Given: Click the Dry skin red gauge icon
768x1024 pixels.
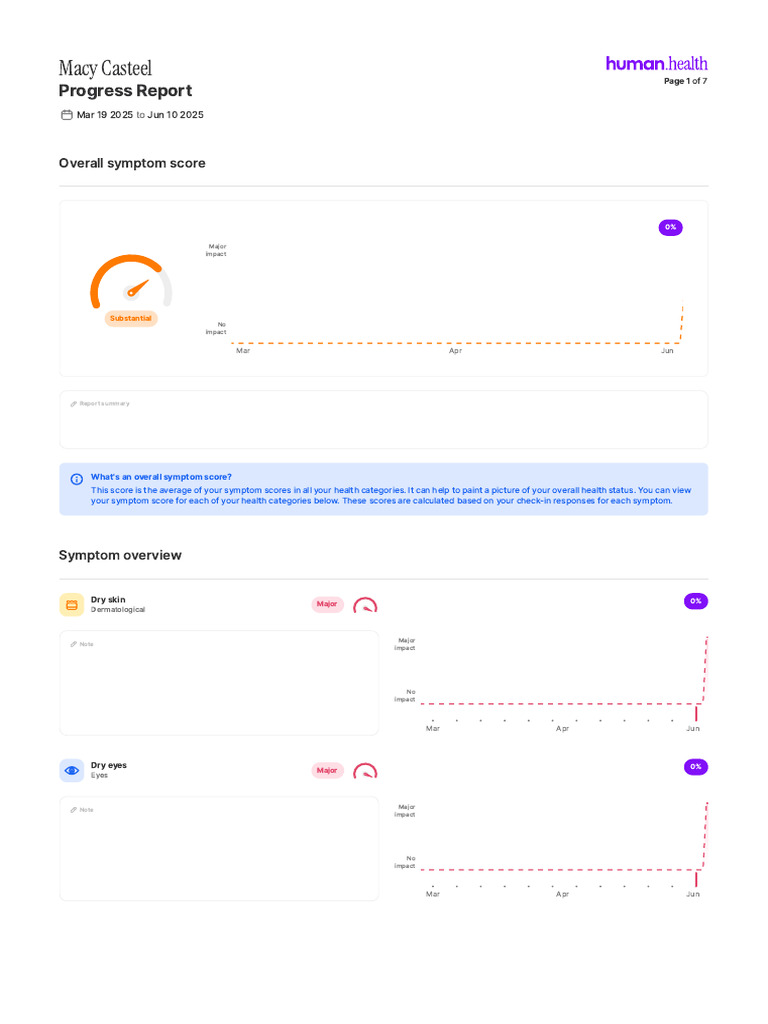Looking at the screenshot, I should (x=365, y=605).
